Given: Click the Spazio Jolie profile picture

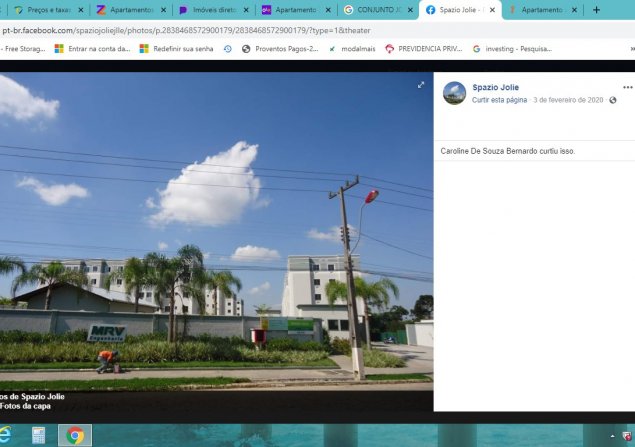Looking at the screenshot, I should pyautogui.click(x=454, y=93).
